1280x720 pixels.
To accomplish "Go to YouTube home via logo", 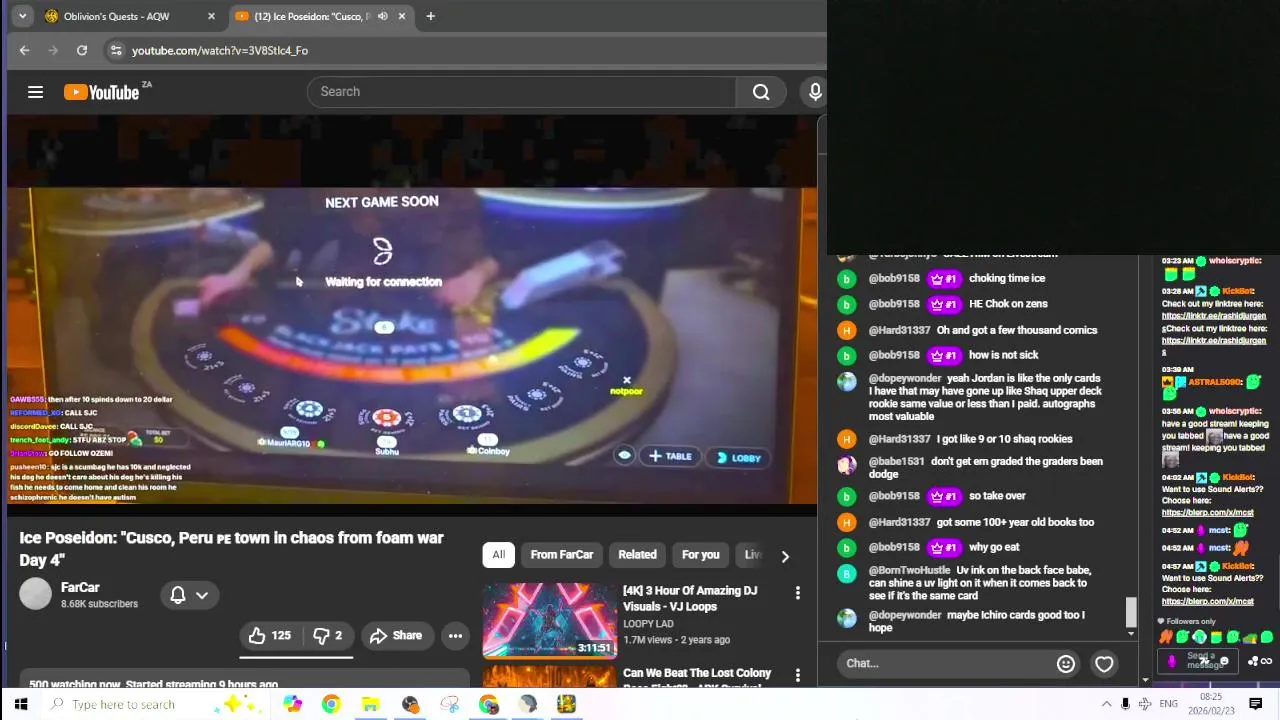I will click(x=102, y=92).
